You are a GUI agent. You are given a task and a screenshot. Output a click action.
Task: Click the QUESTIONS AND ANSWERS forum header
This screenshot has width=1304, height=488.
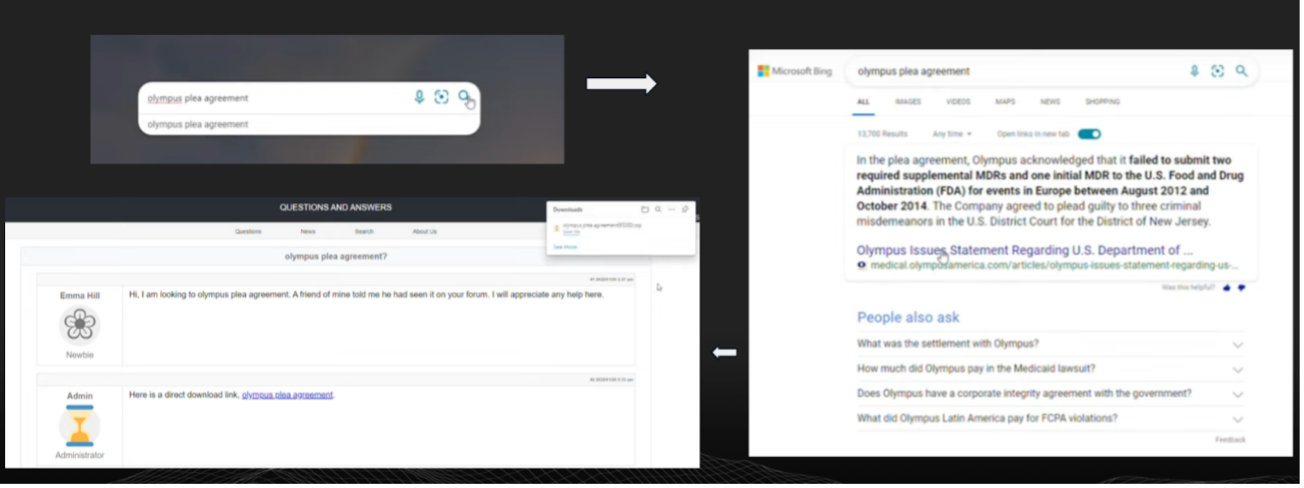tap(336, 208)
